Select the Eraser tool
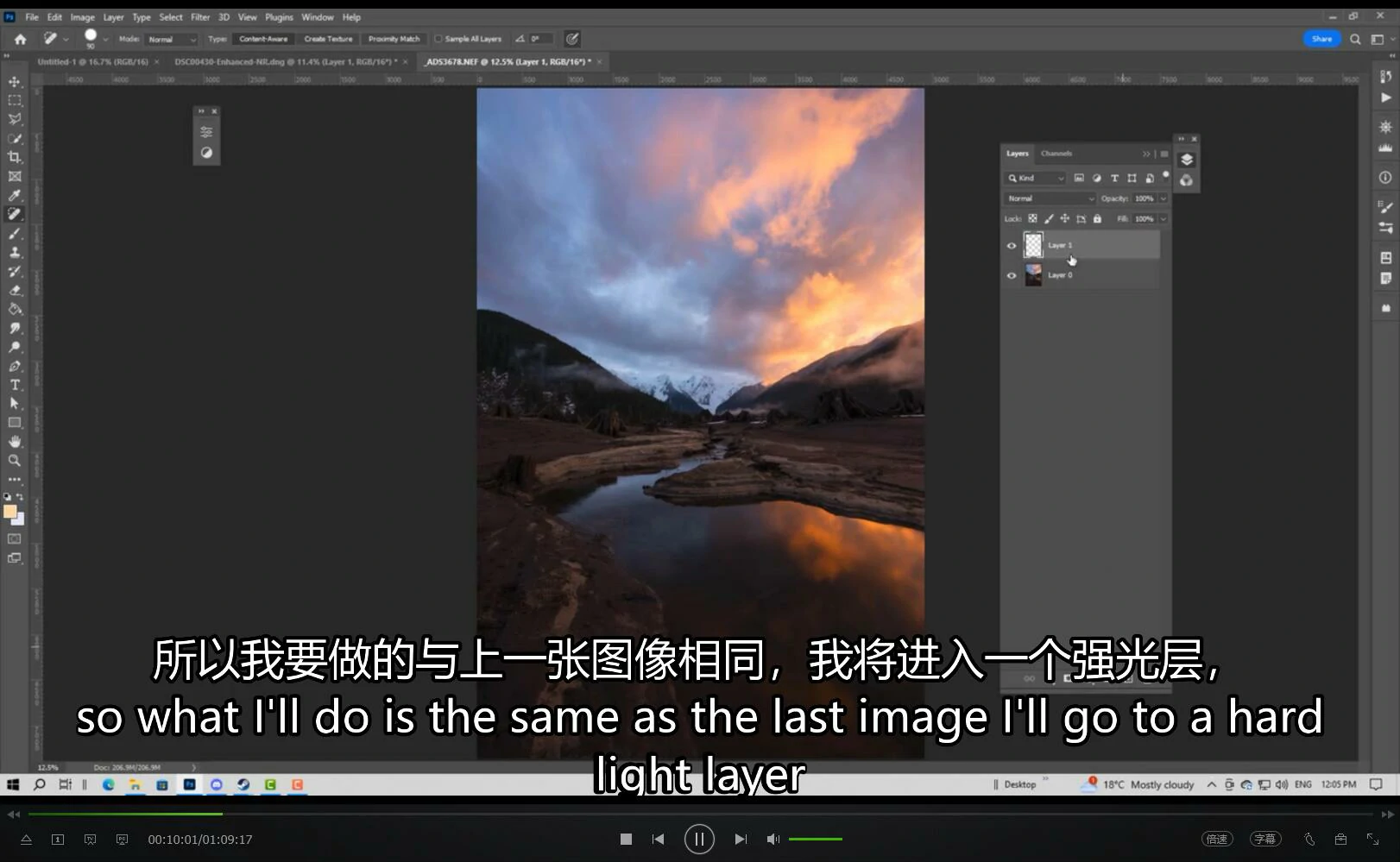 tap(15, 290)
